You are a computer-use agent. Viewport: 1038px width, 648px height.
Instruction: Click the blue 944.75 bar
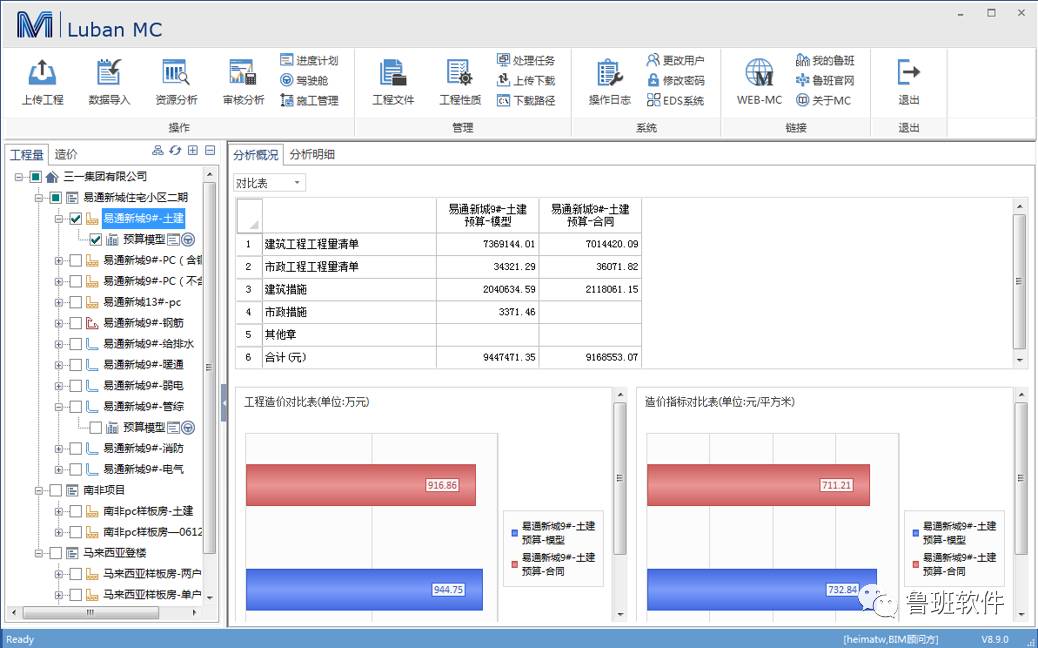pos(364,589)
